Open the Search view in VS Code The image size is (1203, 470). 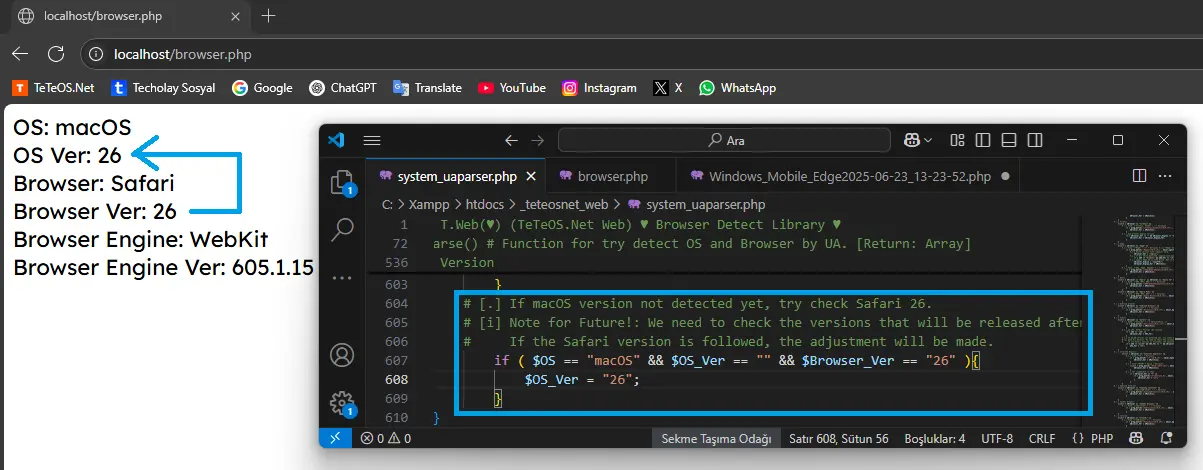click(342, 230)
